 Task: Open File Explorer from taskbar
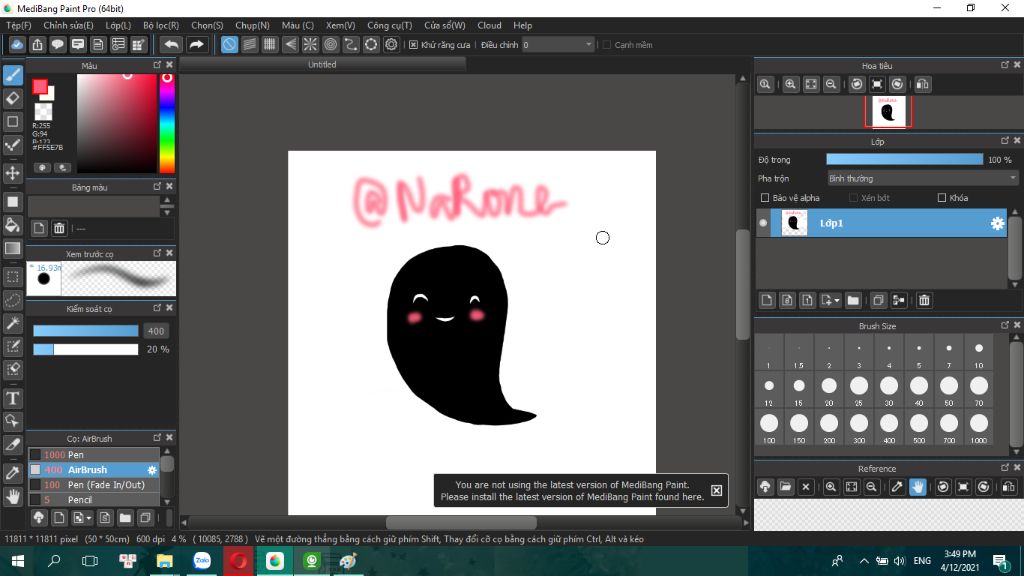coord(165,561)
